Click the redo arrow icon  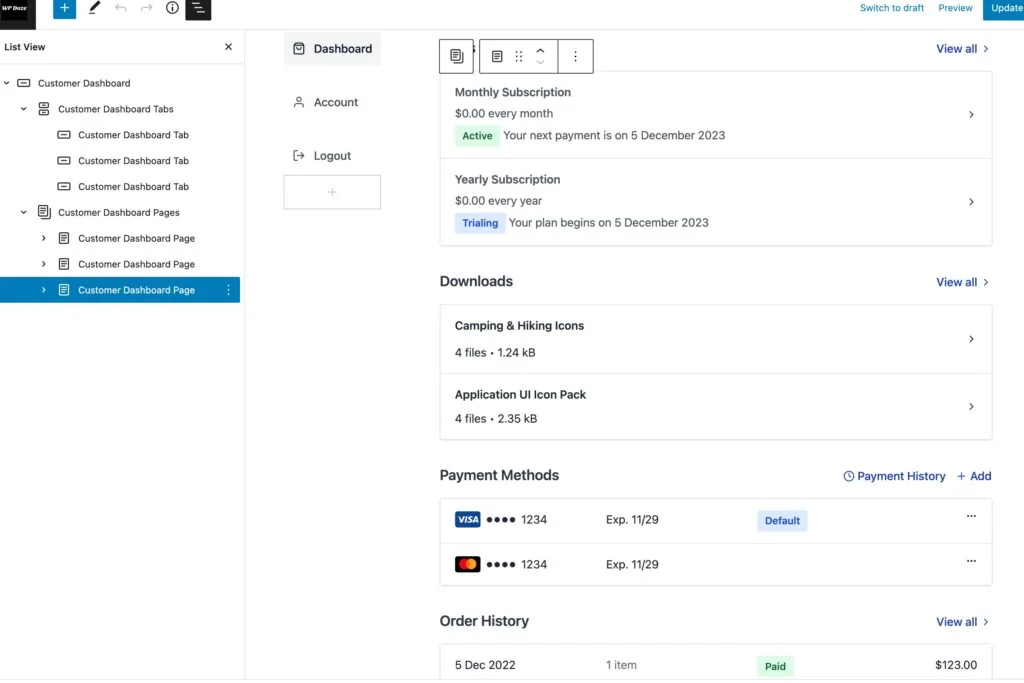[146, 9]
